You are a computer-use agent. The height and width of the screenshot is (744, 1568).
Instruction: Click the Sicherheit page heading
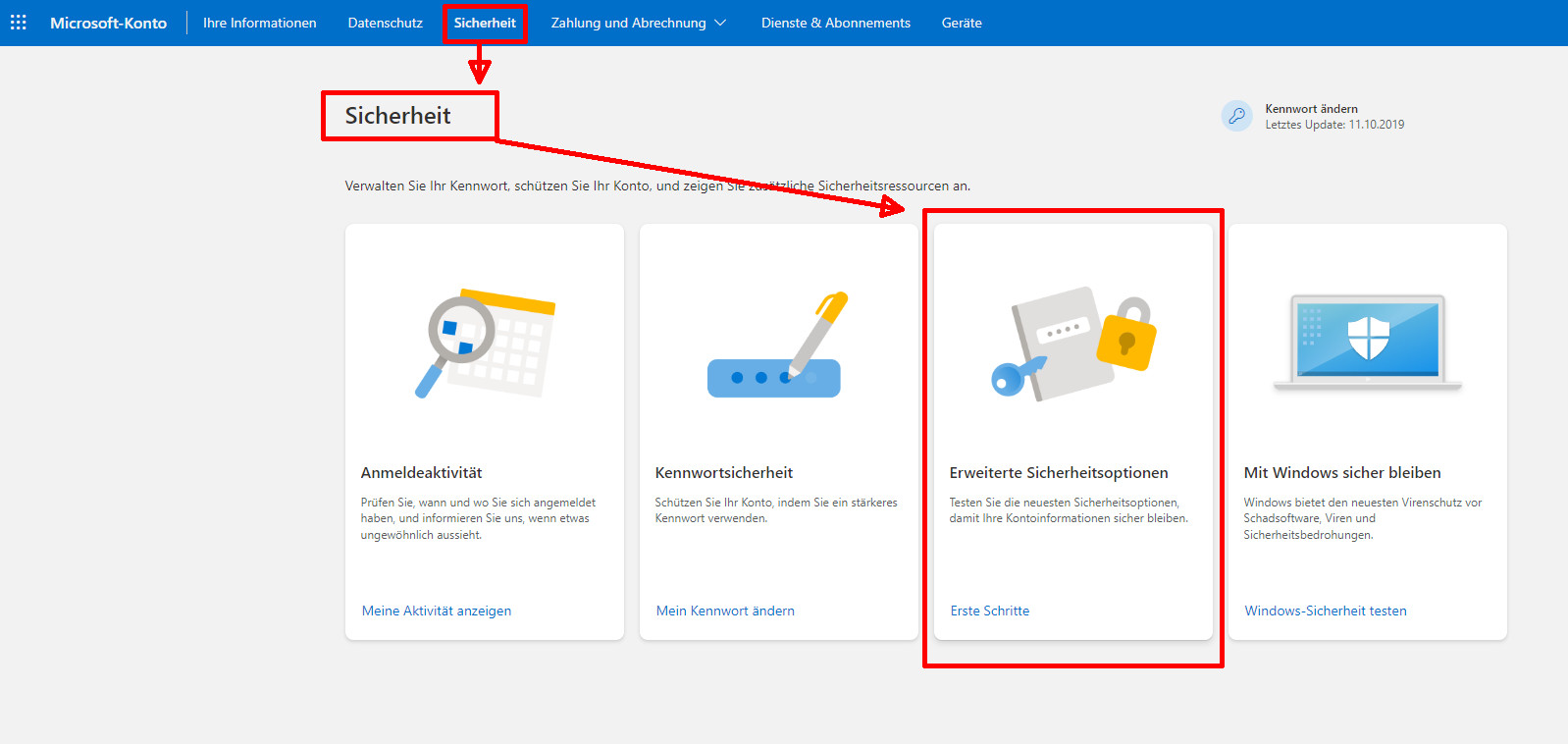397,116
